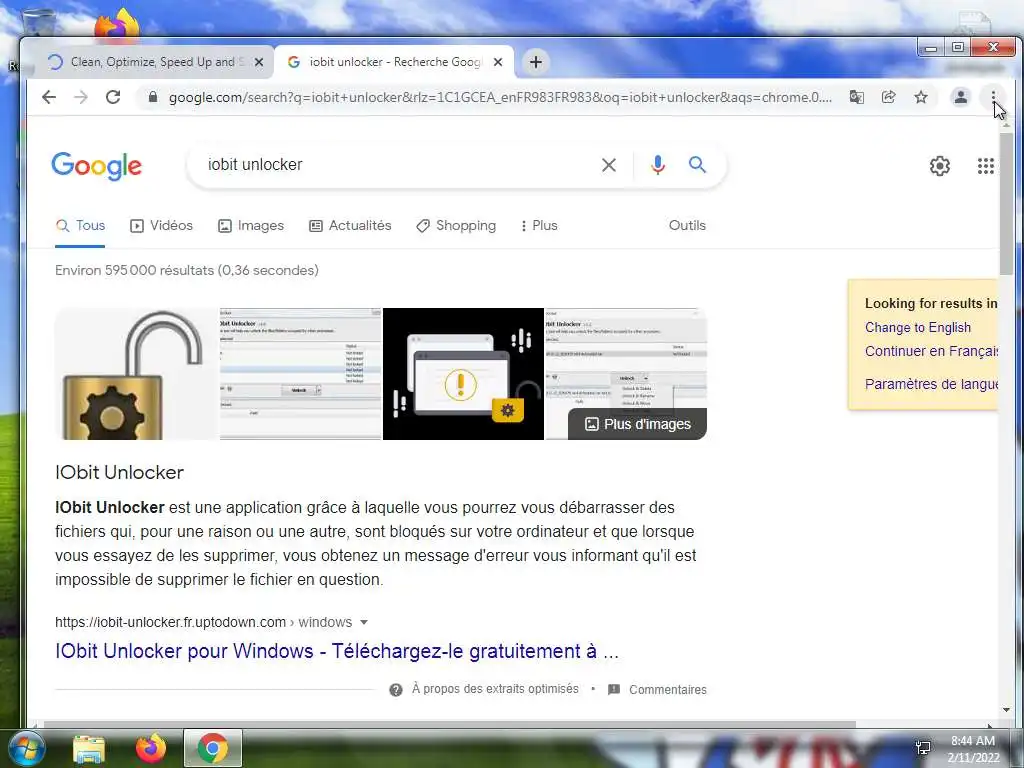Open the Google apps grid
The image size is (1024, 768).
tap(985, 166)
